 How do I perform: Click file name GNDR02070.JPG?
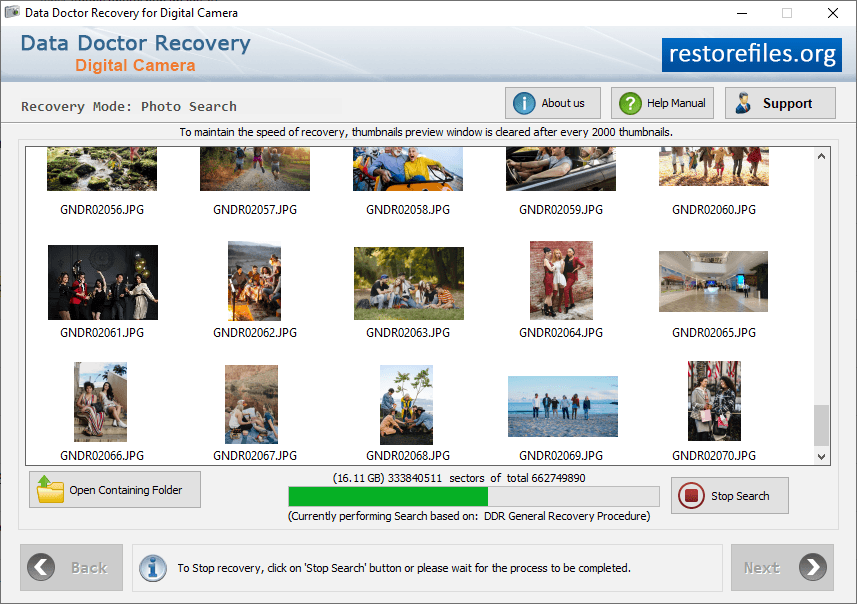coord(714,456)
